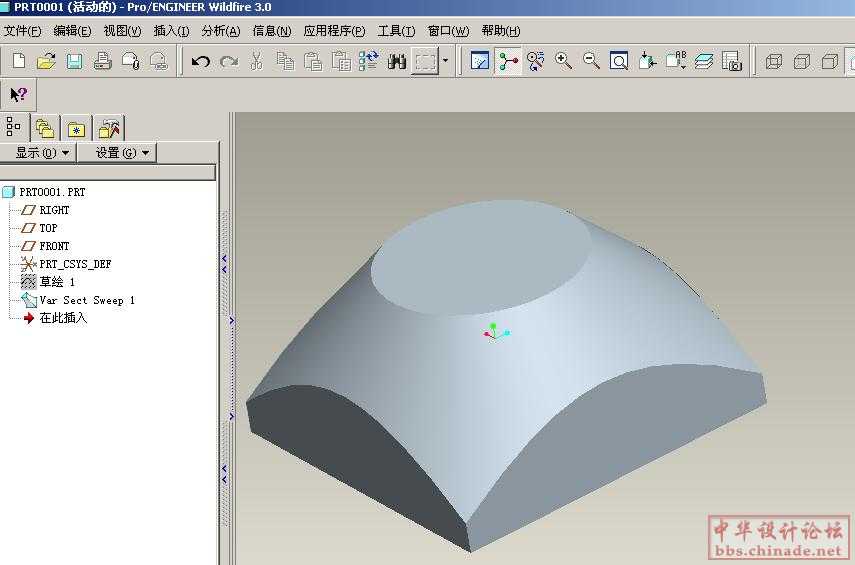Open the 显示(O) dropdown in model tree
The width and height of the screenshot is (855, 565).
(x=38, y=153)
